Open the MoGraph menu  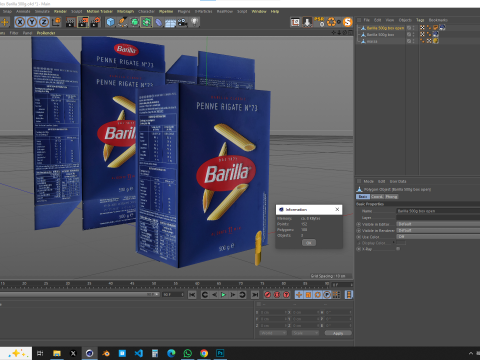(125, 11)
